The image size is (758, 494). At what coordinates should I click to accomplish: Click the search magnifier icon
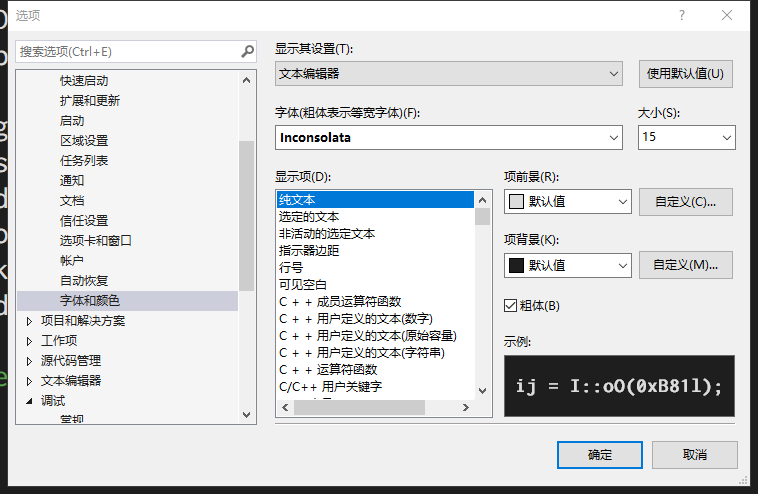(x=247, y=51)
